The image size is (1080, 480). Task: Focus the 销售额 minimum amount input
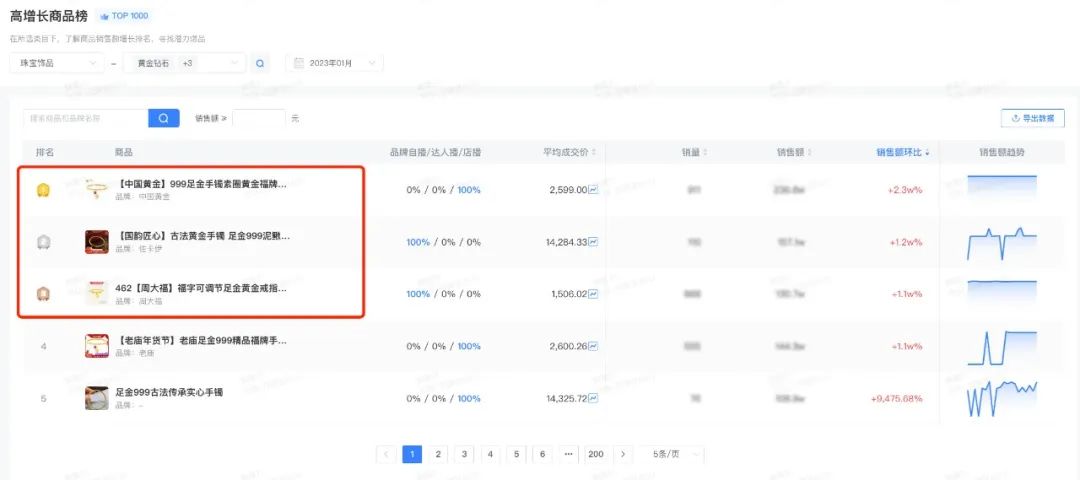click(x=258, y=118)
